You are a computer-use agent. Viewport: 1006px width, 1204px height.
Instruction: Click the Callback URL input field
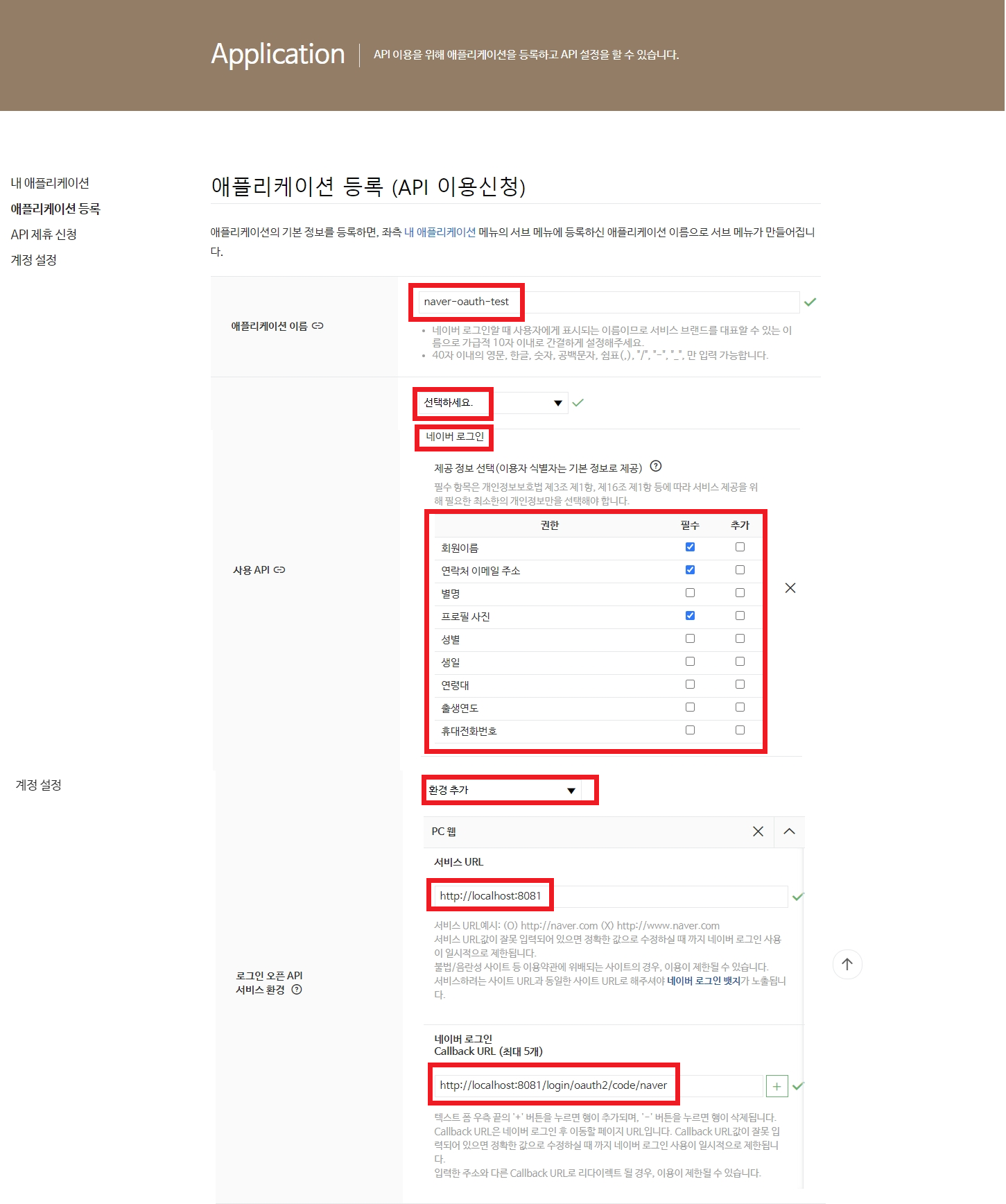tap(598, 1086)
